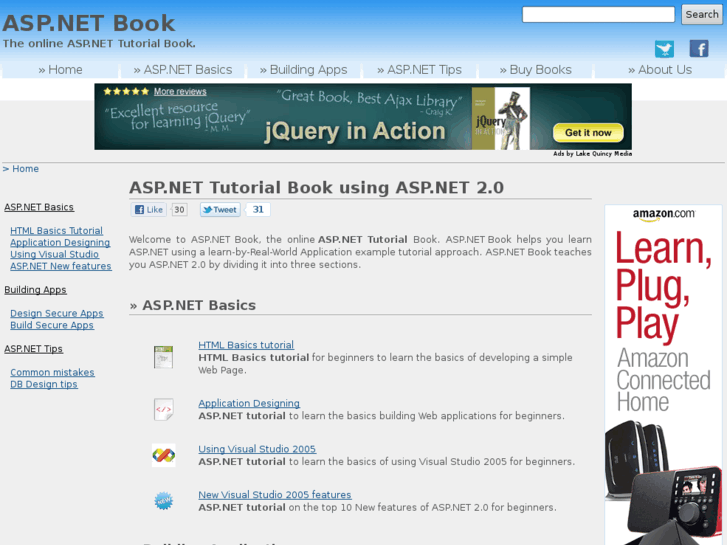Open the Application Designing content link

[x=249, y=404]
